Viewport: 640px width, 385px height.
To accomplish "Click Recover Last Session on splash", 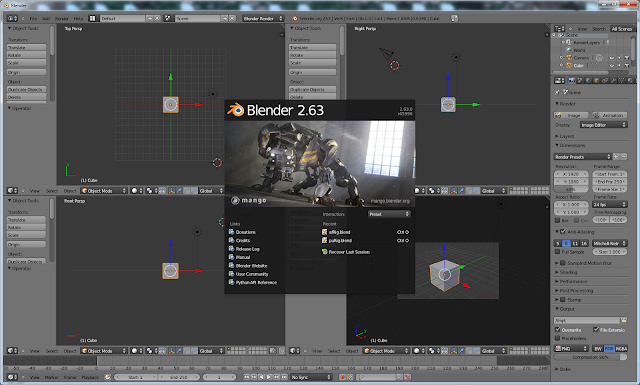I will coord(346,252).
